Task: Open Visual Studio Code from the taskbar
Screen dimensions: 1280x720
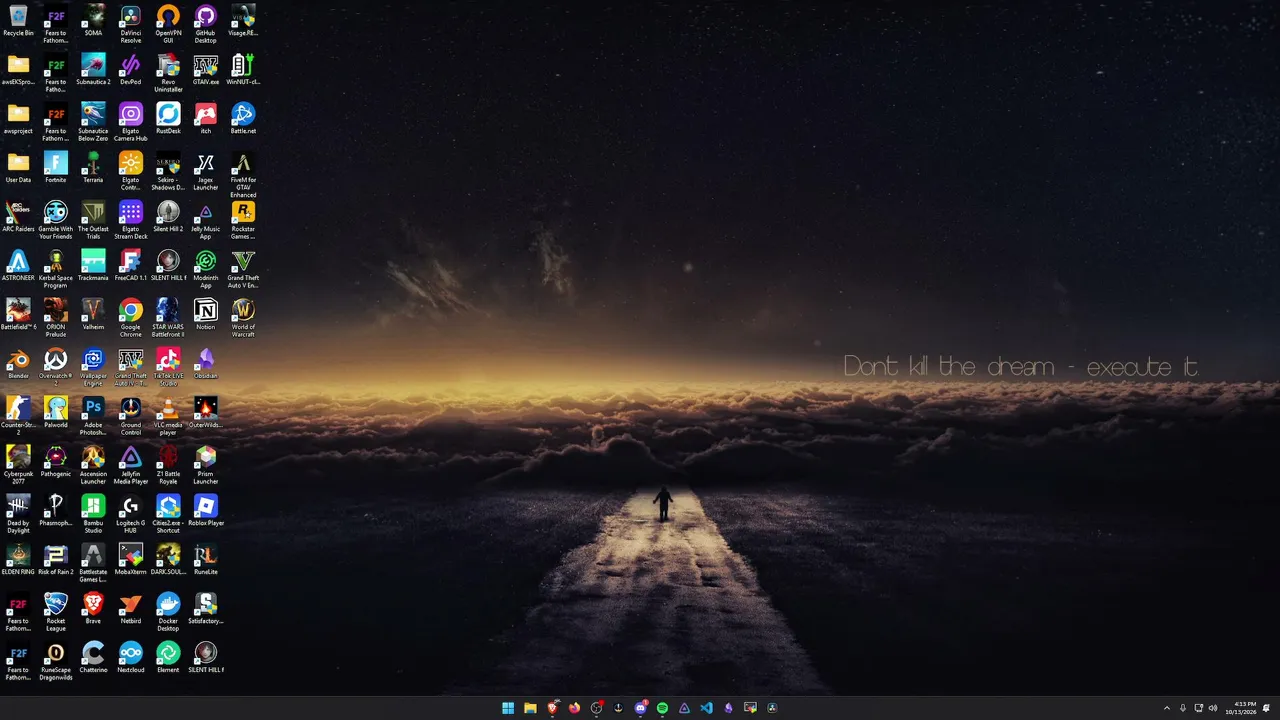Action: point(706,708)
